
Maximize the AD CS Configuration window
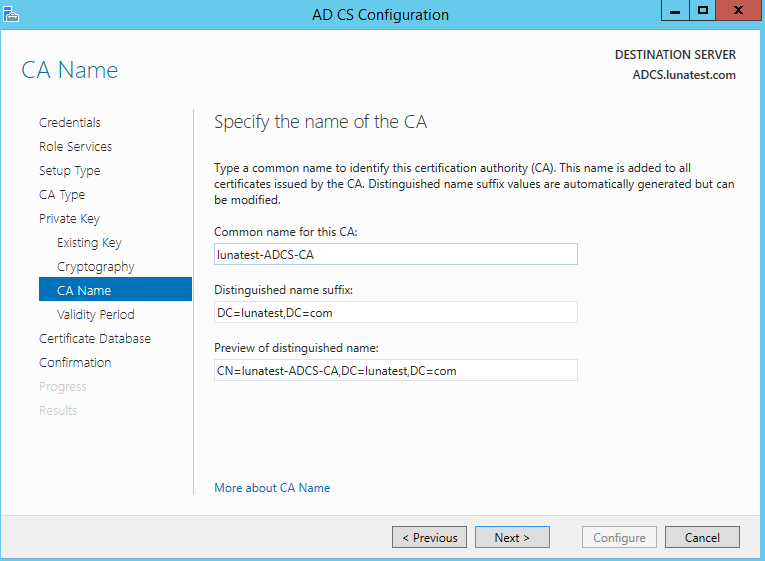[x=703, y=10]
